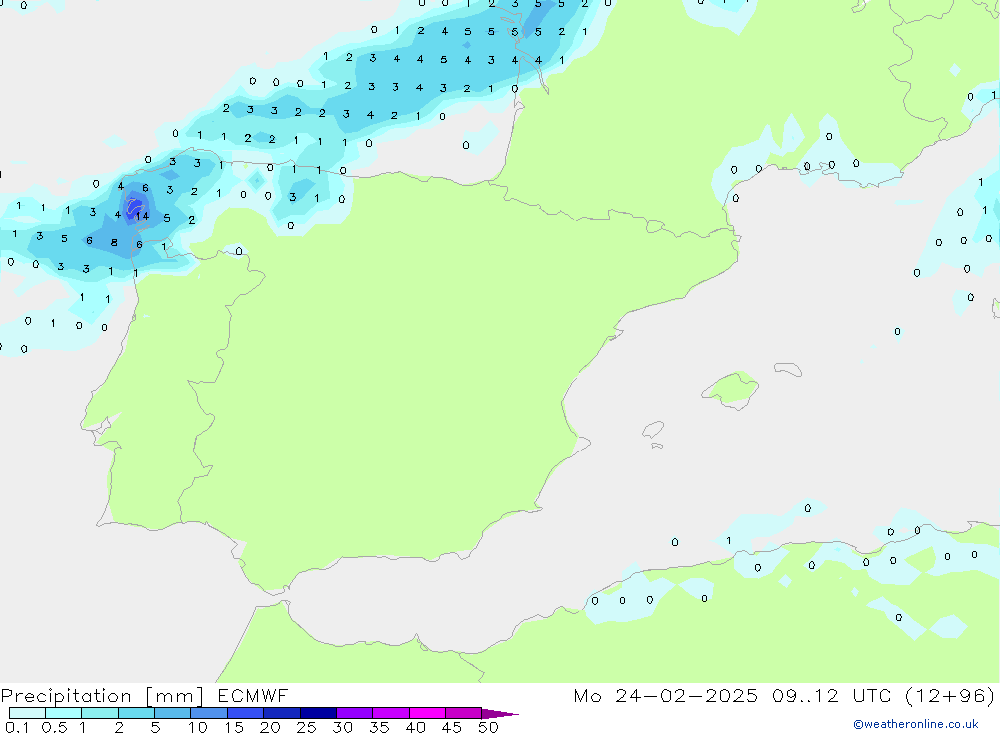Image resolution: width=1000 pixels, height=733 pixels.
Task: Click the lightest cyan 0.1–0.5 legend swatch
Action: pos(27,713)
